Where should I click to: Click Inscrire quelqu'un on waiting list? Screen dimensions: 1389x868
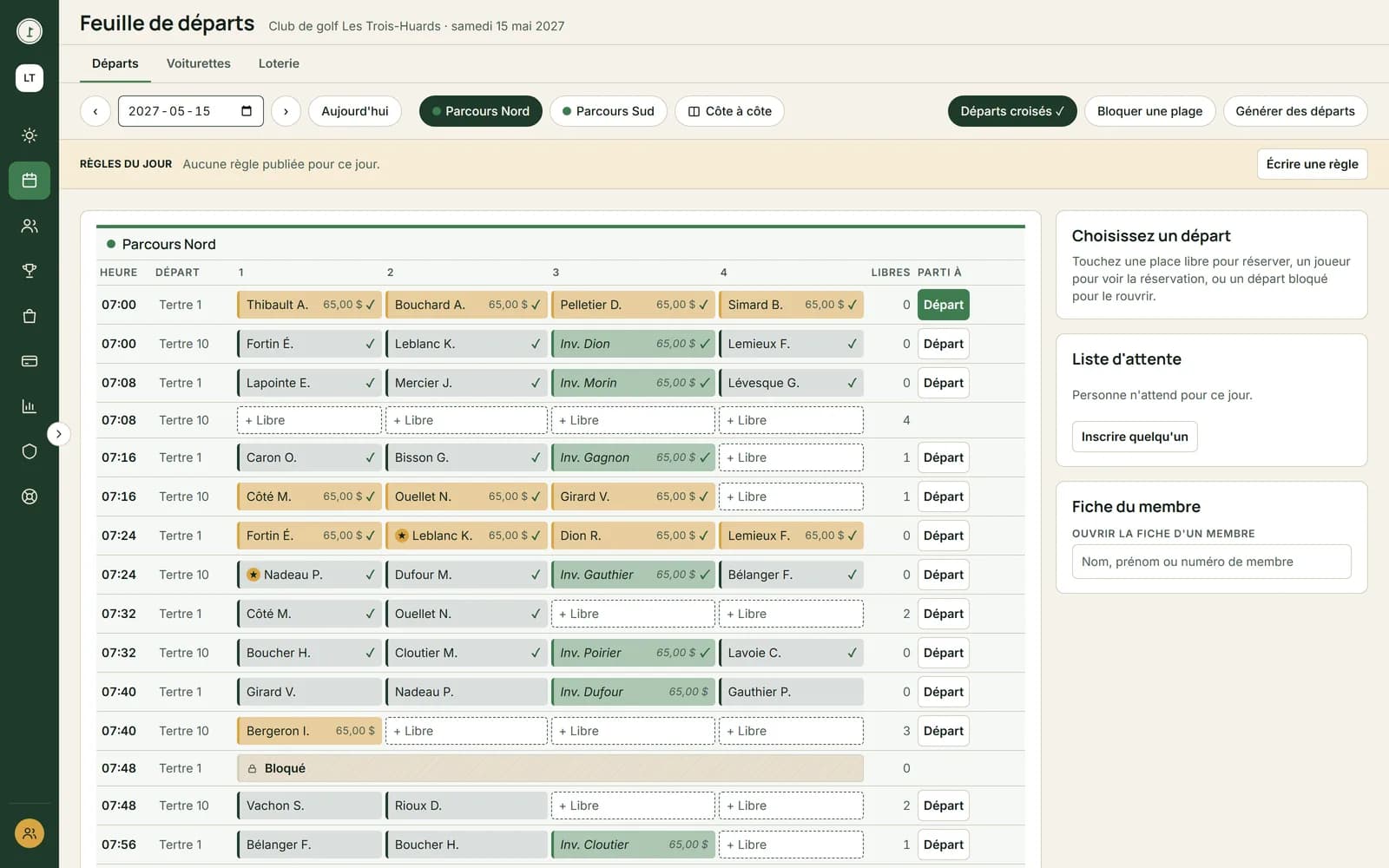click(x=1135, y=437)
